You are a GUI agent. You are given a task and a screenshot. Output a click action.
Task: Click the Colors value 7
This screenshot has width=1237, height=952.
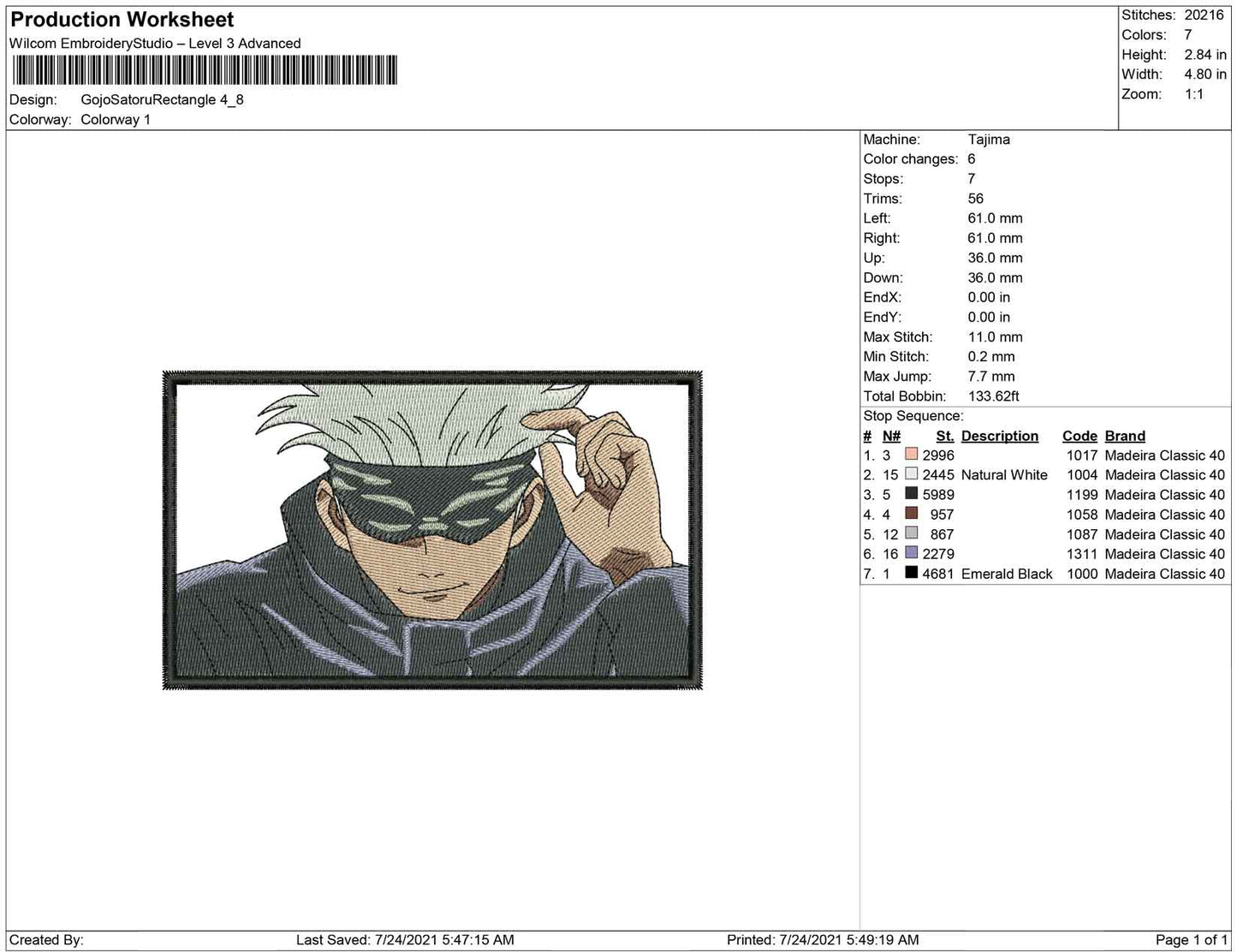point(1188,35)
